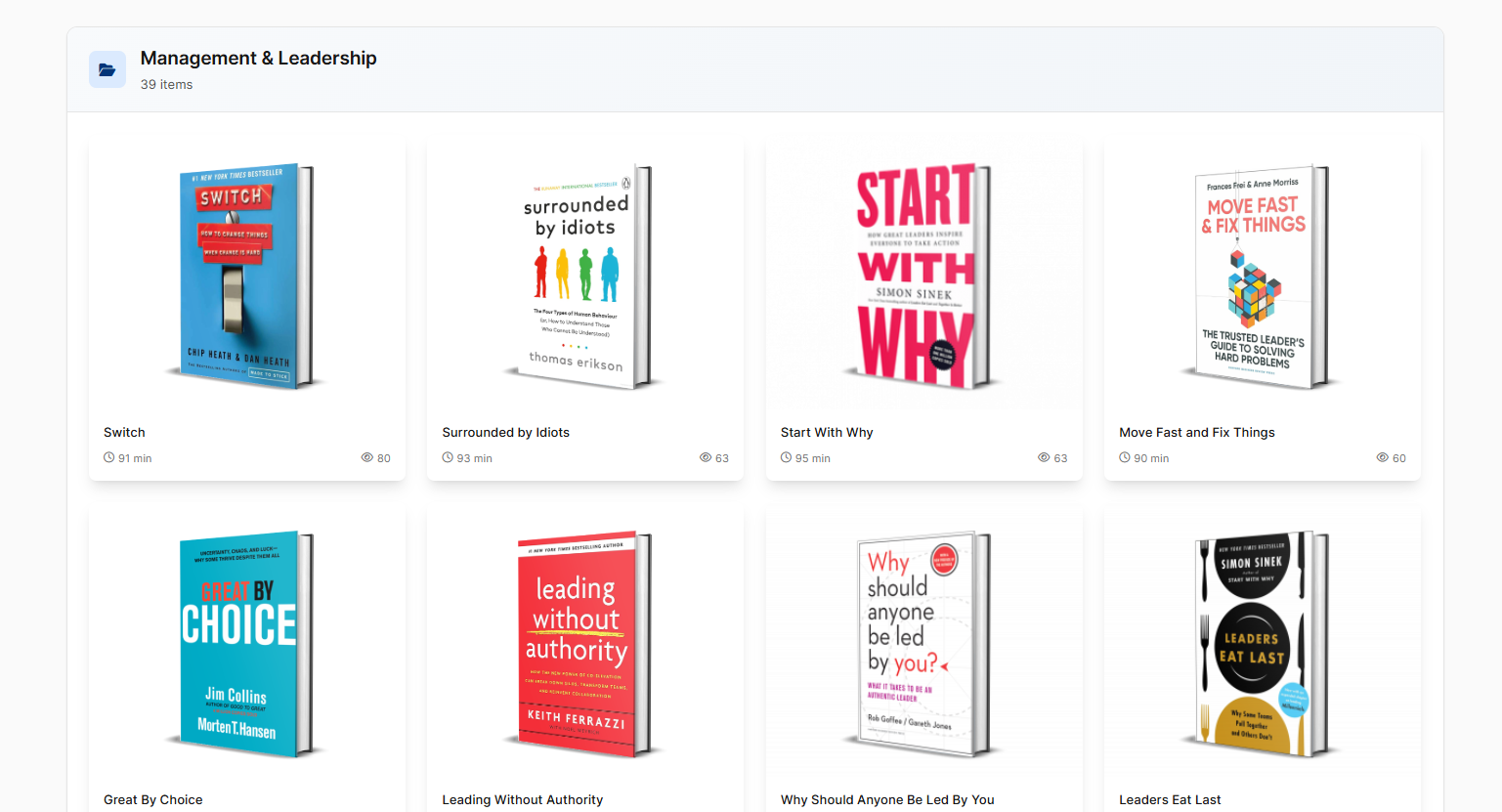Click the clock icon on the Switch card

(109, 457)
